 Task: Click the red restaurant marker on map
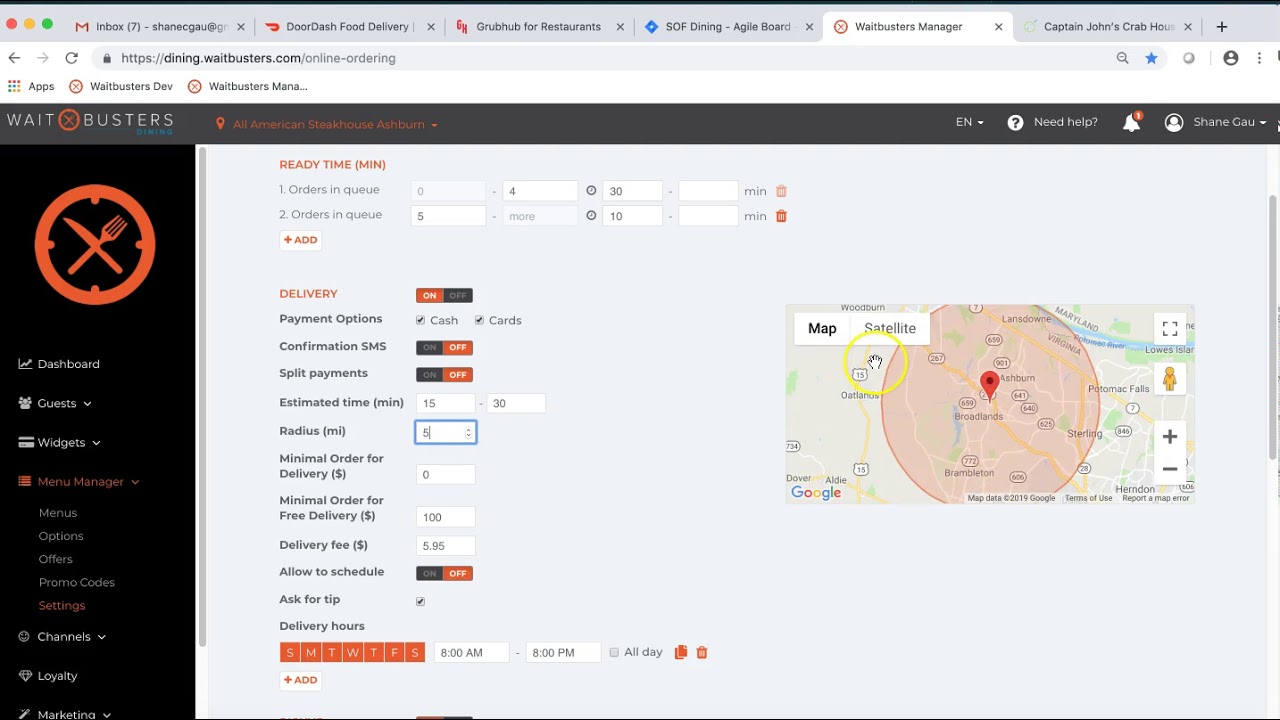click(x=989, y=384)
